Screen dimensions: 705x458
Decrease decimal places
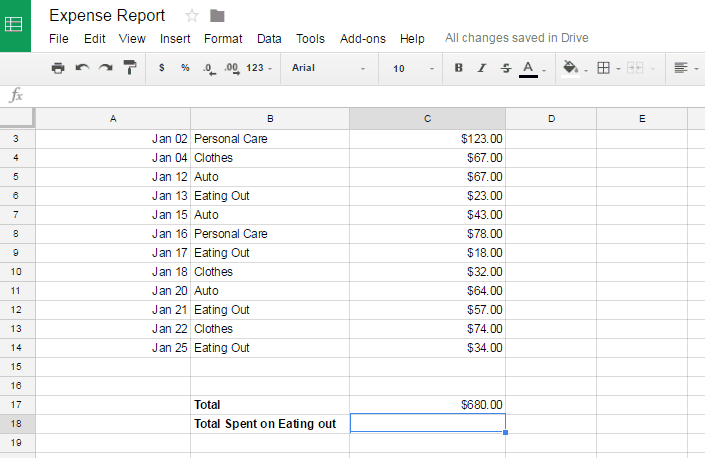[x=209, y=68]
